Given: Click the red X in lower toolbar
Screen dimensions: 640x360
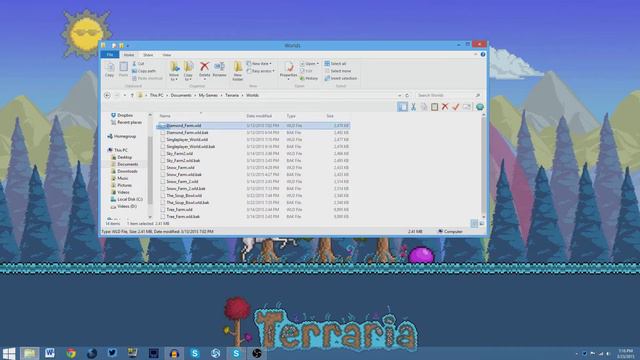Looking at the screenshot, I should (445, 107).
